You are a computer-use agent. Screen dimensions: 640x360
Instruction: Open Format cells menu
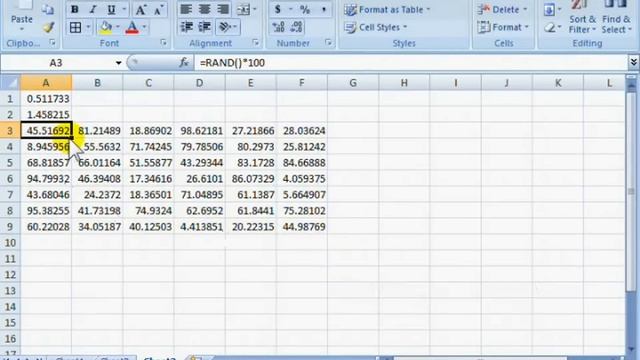[503, 27]
